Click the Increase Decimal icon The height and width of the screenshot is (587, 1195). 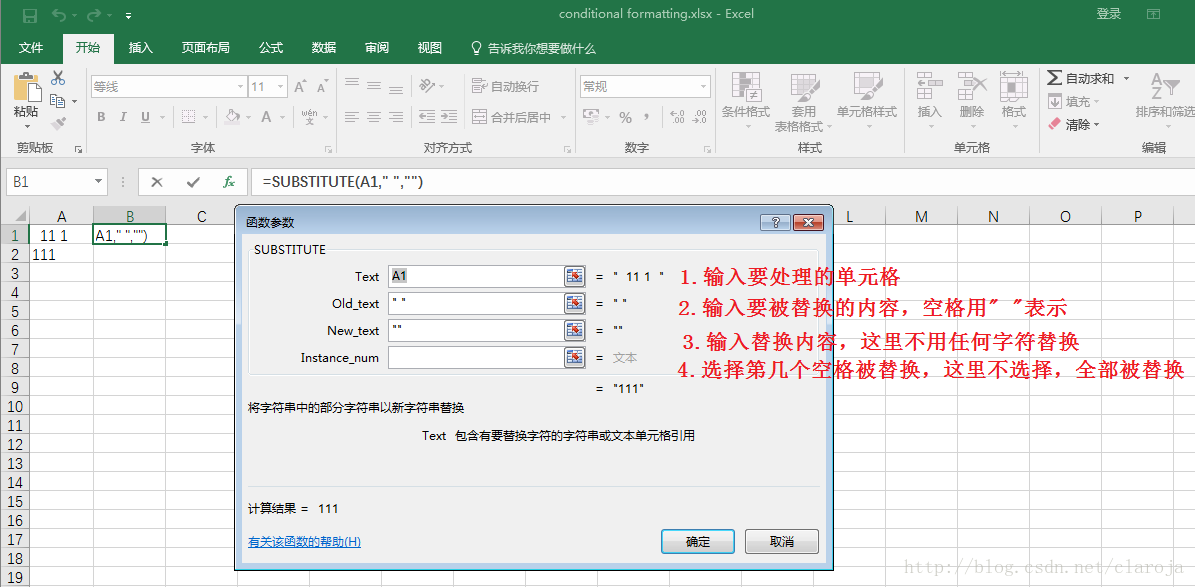(x=677, y=117)
